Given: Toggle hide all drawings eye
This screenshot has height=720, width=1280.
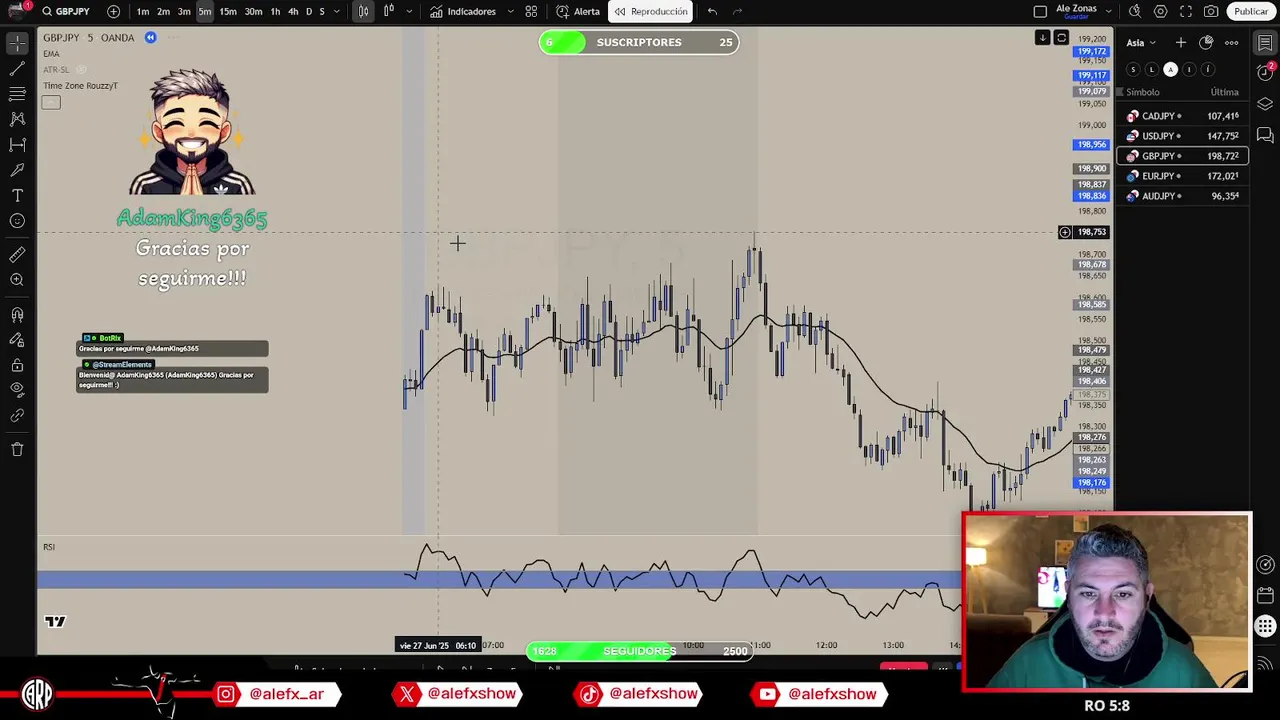Looking at the screenshot, I should 17,390.
